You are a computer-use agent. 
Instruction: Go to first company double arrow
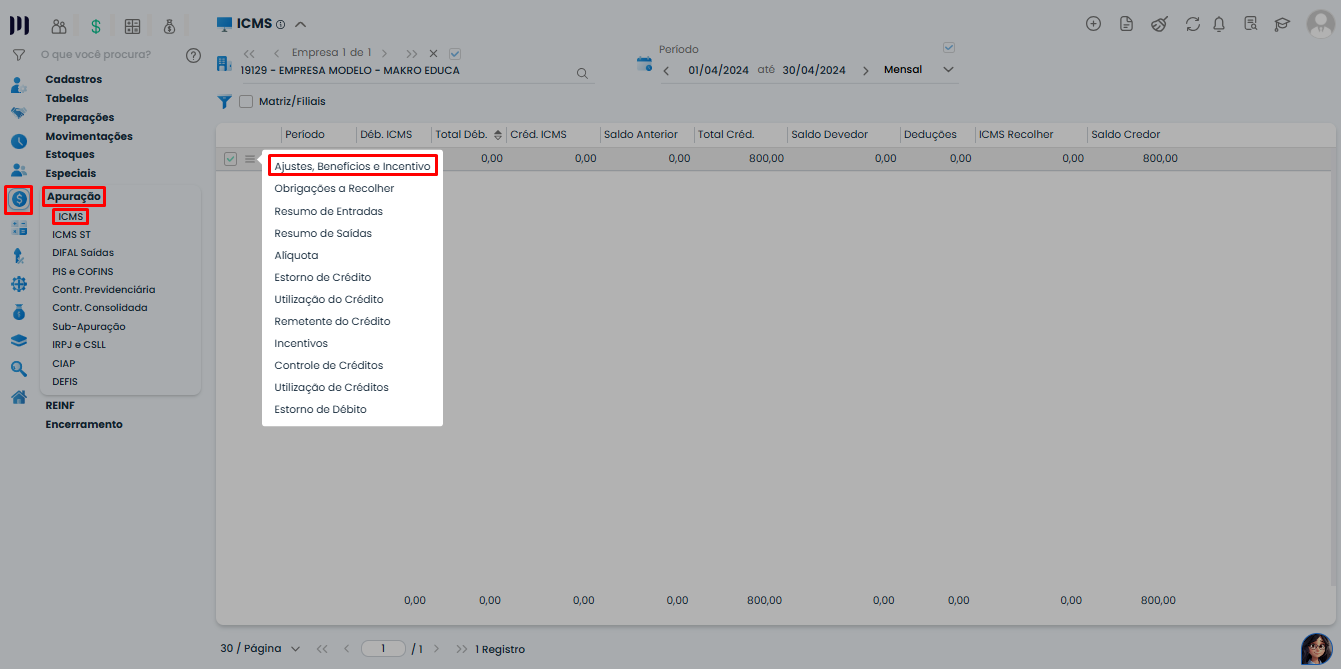tap(249, 53)
